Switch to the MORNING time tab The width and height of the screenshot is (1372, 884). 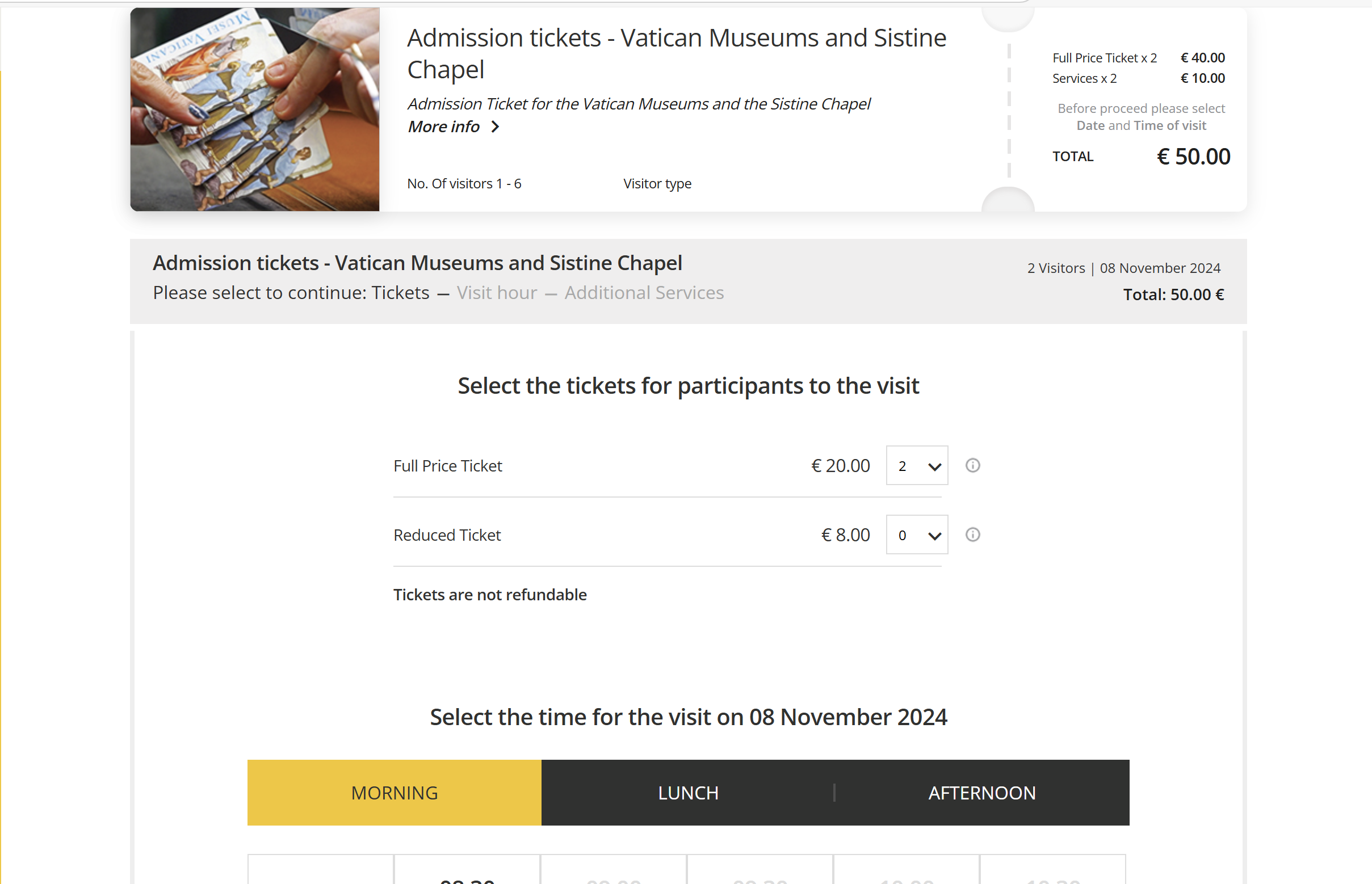tap(394, 793)
